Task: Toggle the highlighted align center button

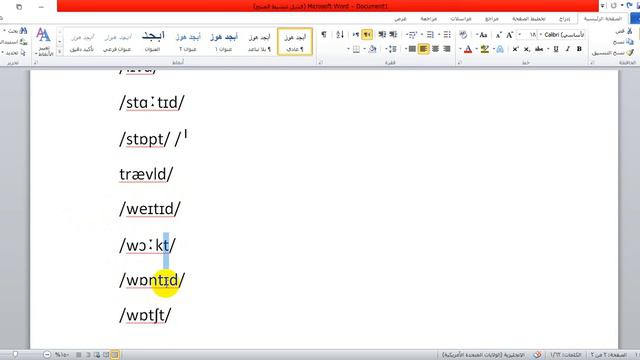Action: (423, 49)
